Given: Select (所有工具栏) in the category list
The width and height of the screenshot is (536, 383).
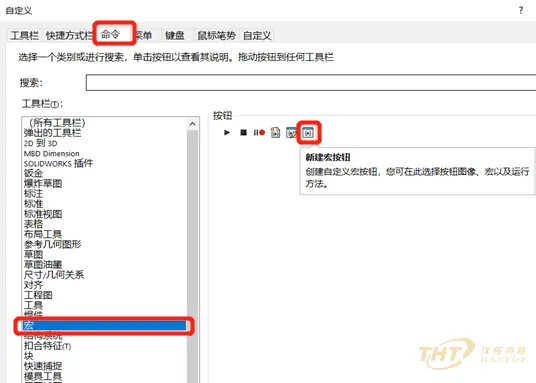Looking at the screenshot, I should coord(57,122).
